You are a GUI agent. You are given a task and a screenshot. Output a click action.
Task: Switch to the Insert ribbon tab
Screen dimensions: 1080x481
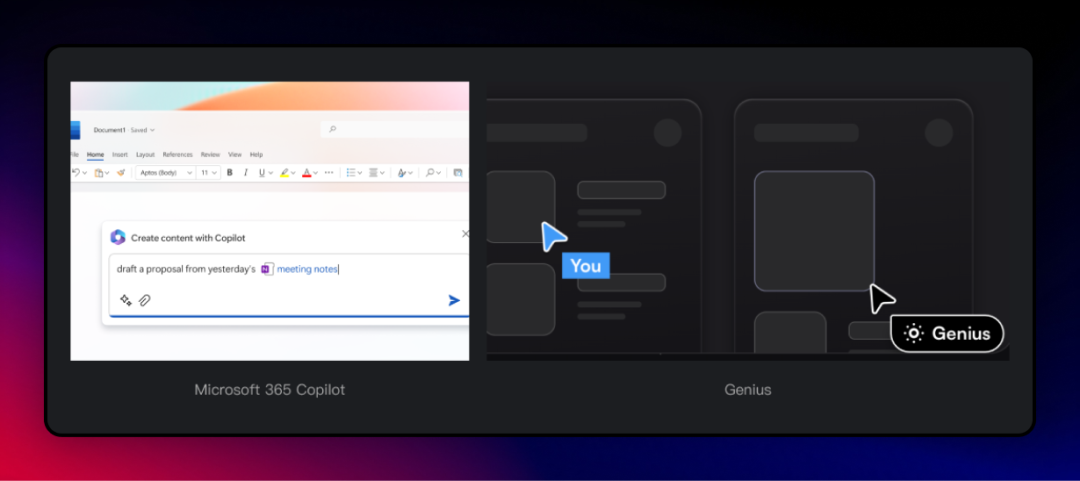coord(120,155)
